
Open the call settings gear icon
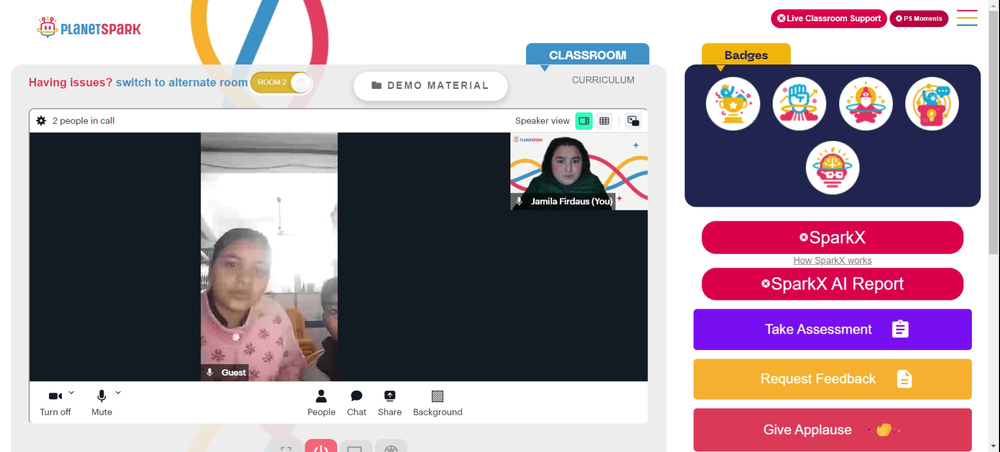41,120
